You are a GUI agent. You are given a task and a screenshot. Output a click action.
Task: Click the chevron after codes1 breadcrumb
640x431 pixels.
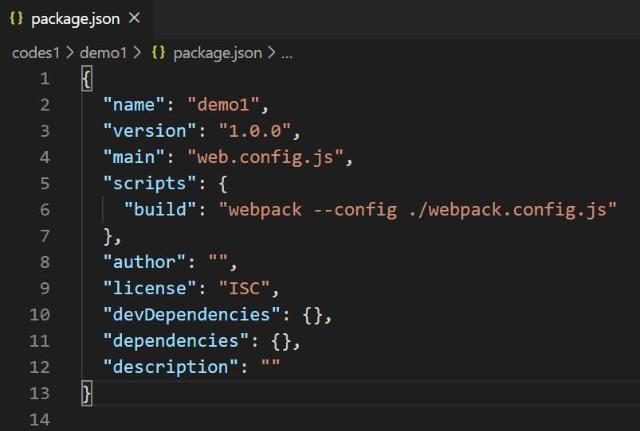pos(70,52)
